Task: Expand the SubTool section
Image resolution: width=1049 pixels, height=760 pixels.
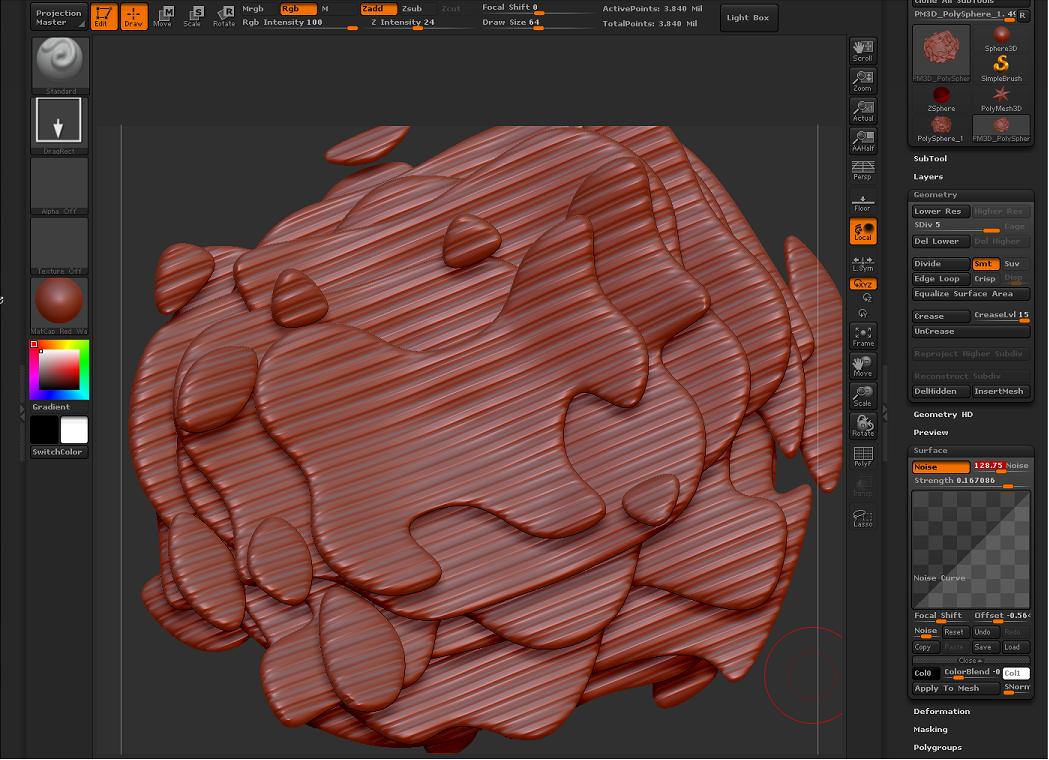Action: (x=930, y=158)
